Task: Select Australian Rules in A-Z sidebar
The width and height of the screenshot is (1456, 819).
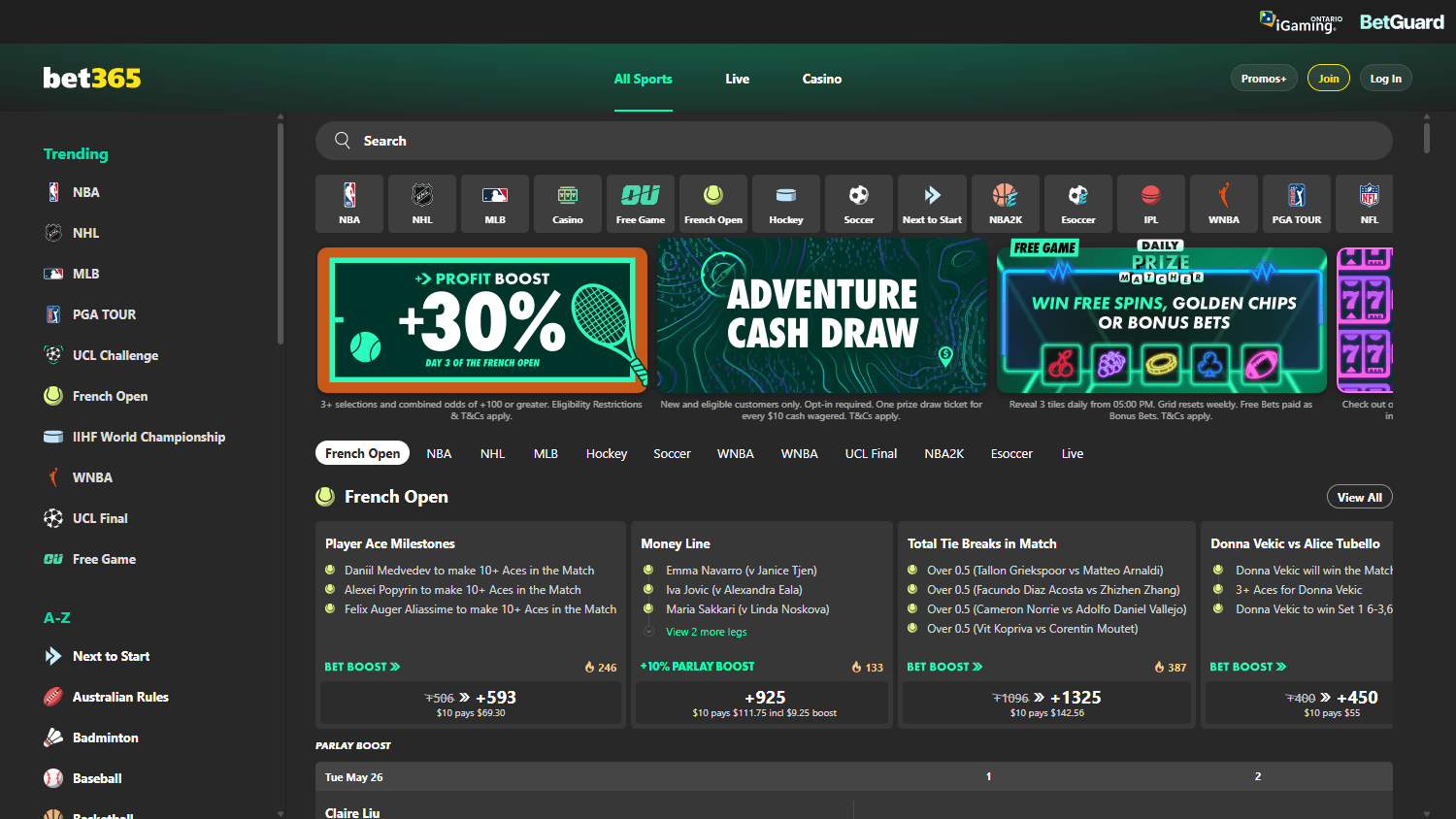Action: 120,697
